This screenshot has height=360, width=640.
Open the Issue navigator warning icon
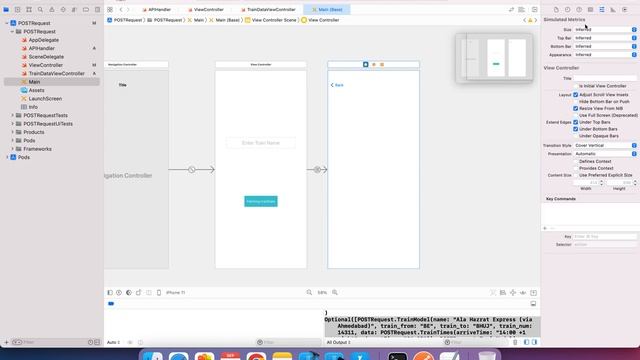pos(52,9)
